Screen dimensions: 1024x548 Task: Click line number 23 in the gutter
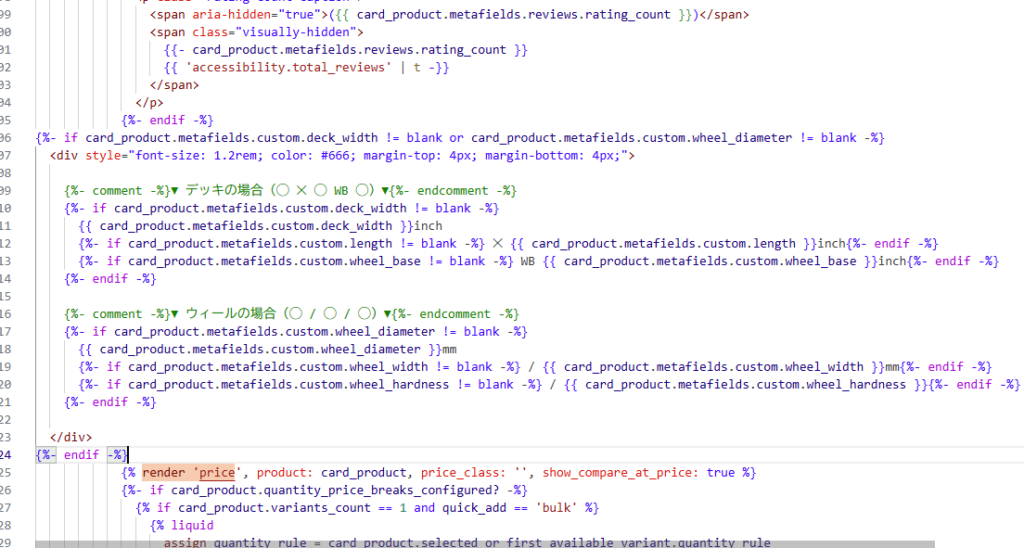6,437
